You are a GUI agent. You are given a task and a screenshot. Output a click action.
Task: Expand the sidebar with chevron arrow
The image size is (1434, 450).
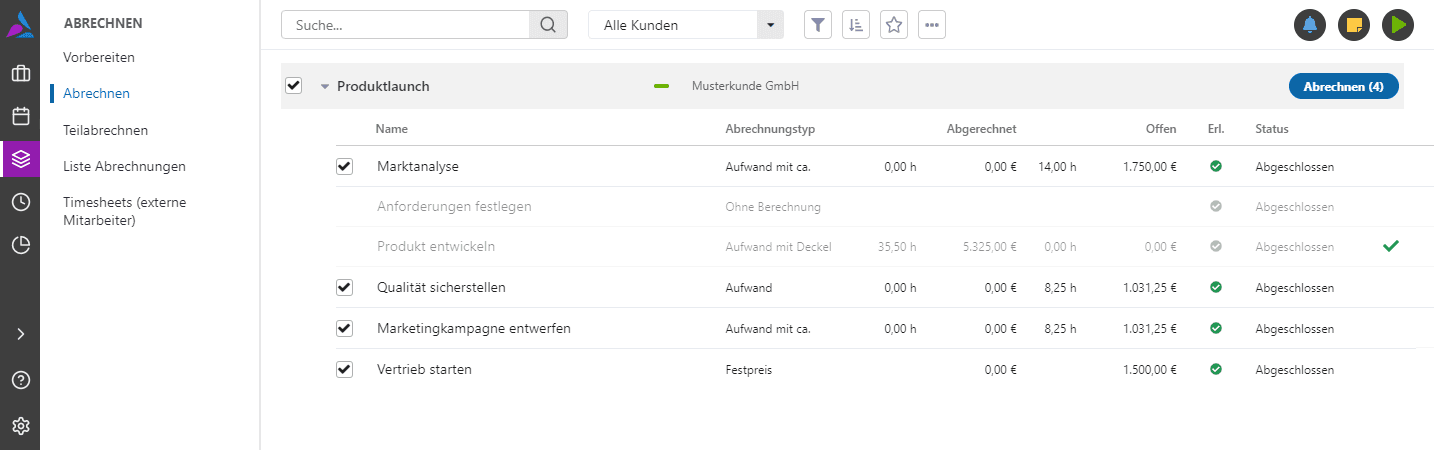coord(20,334)
